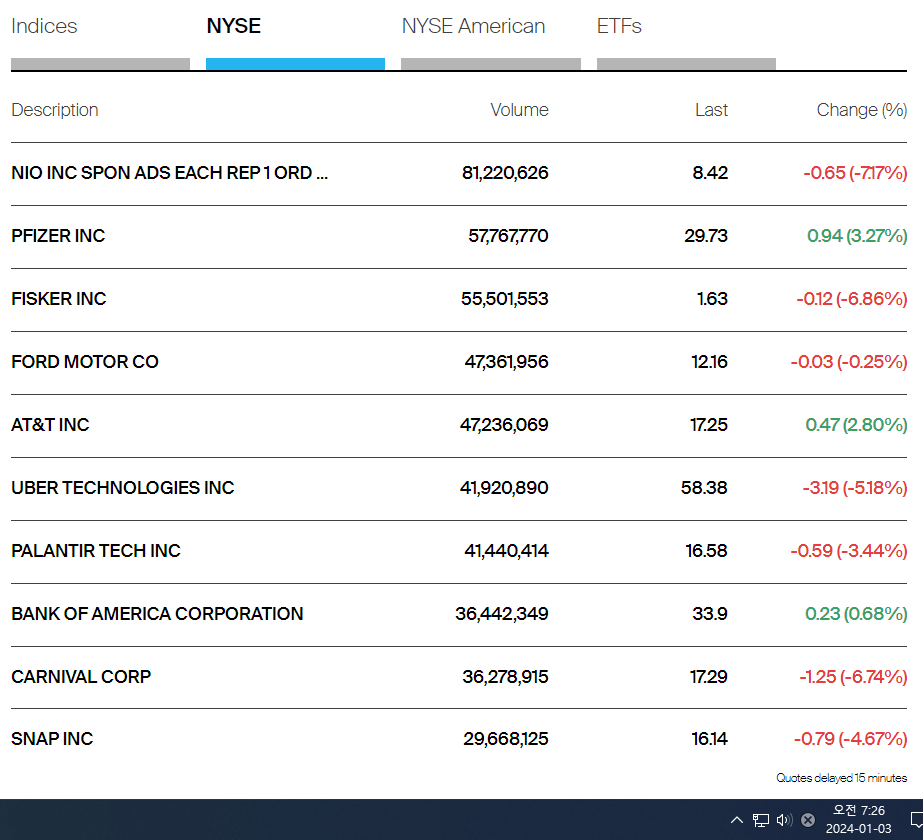Click AT&T volume 47,236,069
Image resolution: width=923 pixels, height=840 pixels.
pos(504,425)
